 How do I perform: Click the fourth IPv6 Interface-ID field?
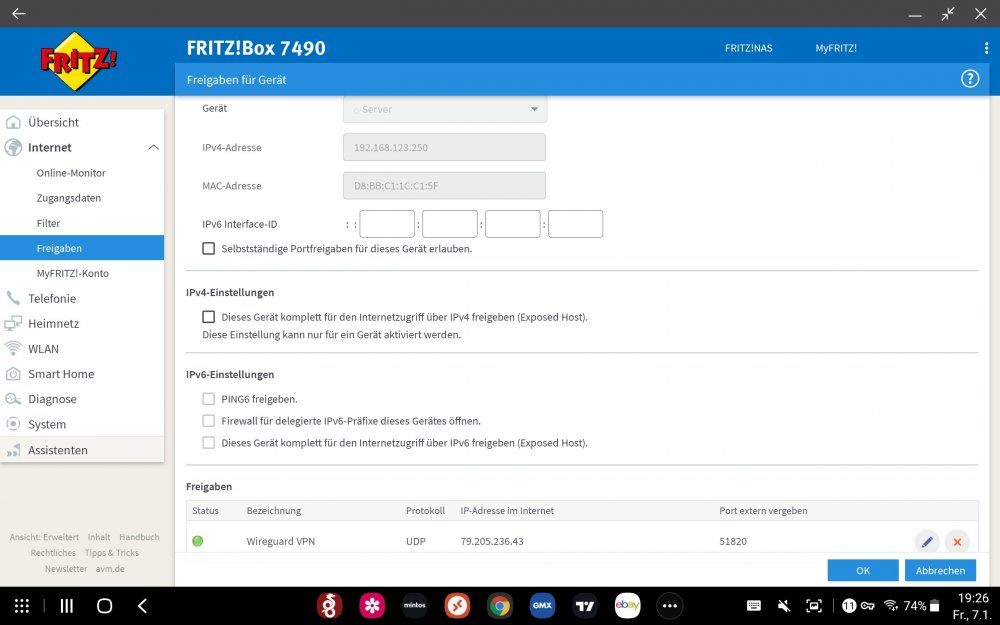(x=575, y=224)
